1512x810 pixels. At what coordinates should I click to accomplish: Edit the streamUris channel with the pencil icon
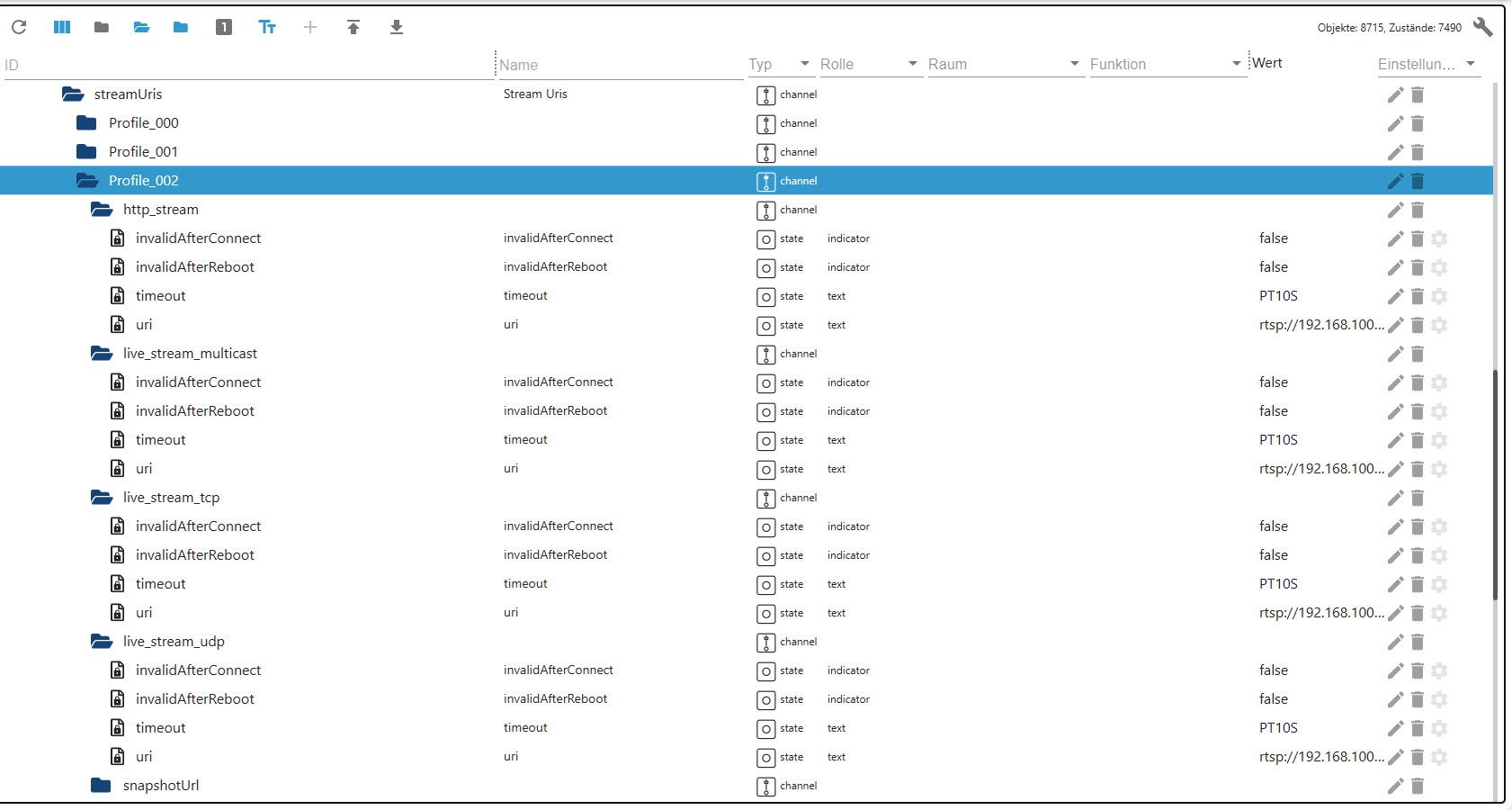point(1395,94)
